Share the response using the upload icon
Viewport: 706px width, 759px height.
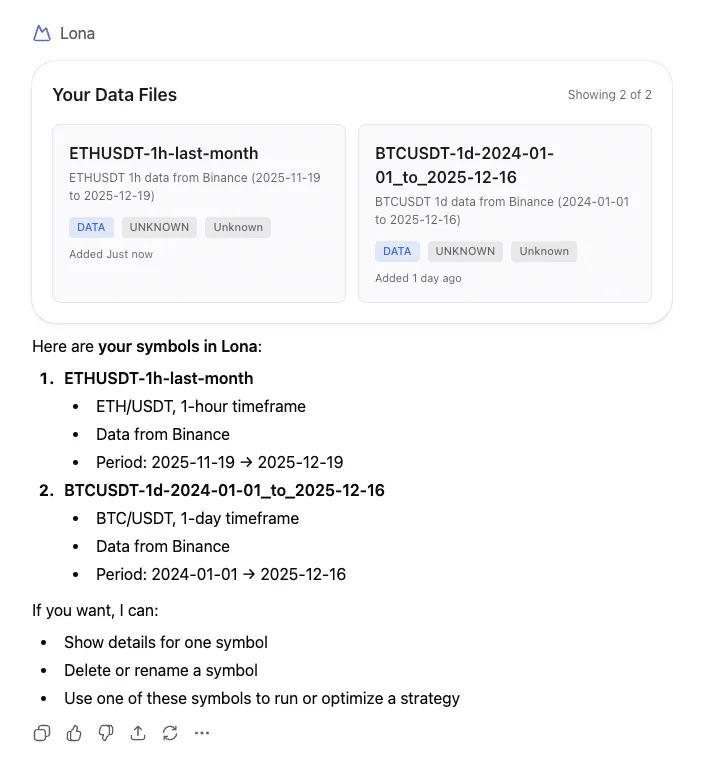click(x=138, y=733)
